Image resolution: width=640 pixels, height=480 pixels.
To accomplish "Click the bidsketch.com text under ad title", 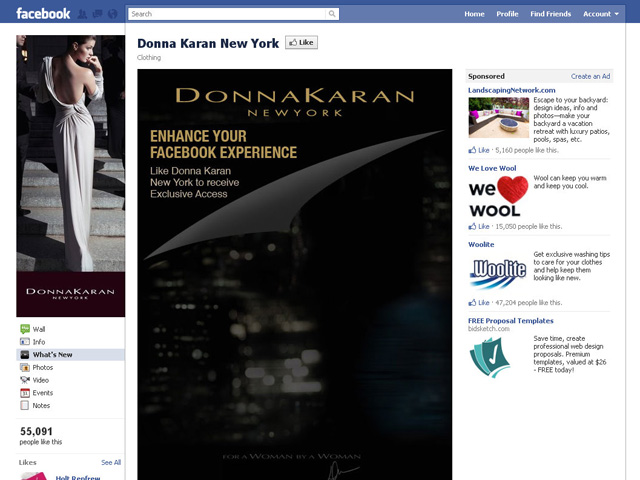I will (489, 329).
